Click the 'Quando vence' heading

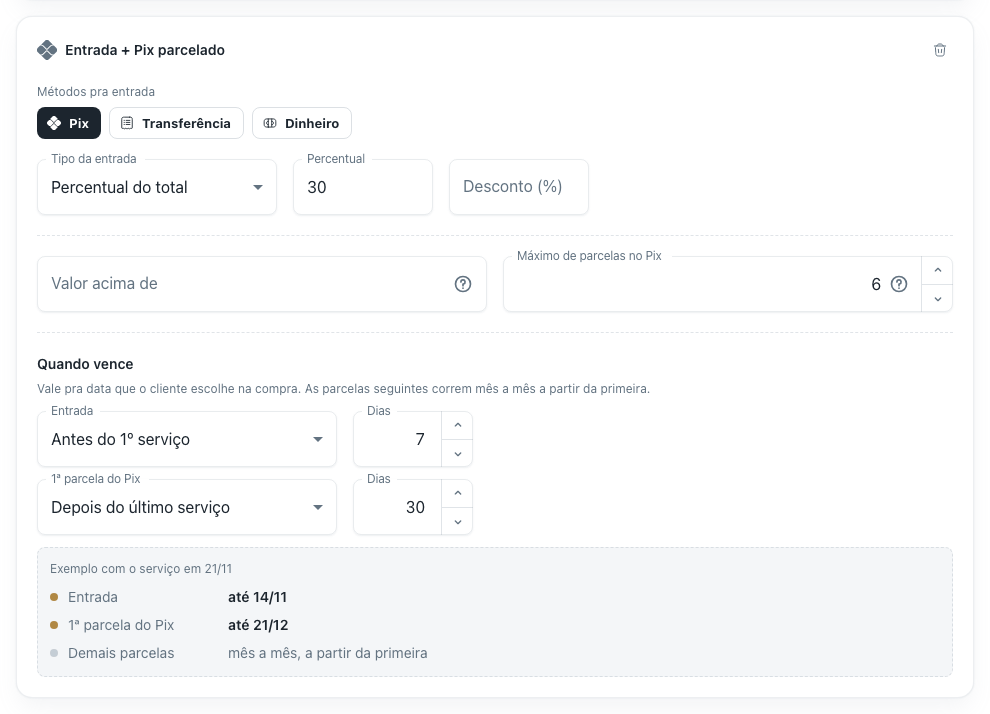tap(85, 364)
